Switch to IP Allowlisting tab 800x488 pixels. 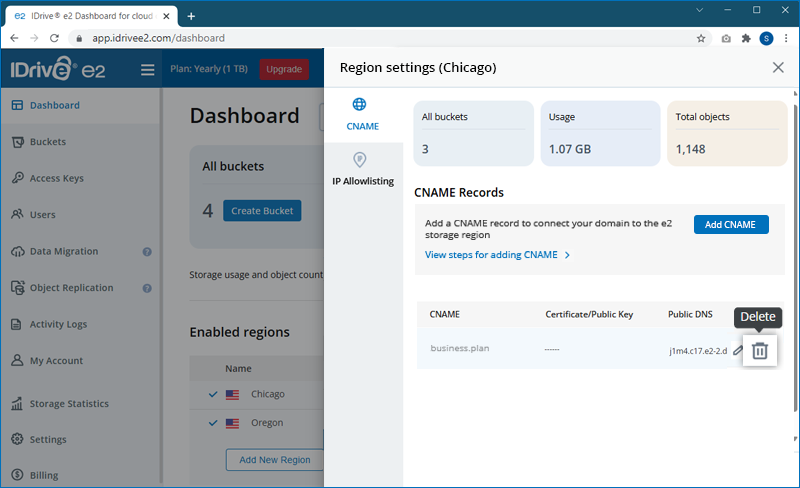[x=362, y=169]
